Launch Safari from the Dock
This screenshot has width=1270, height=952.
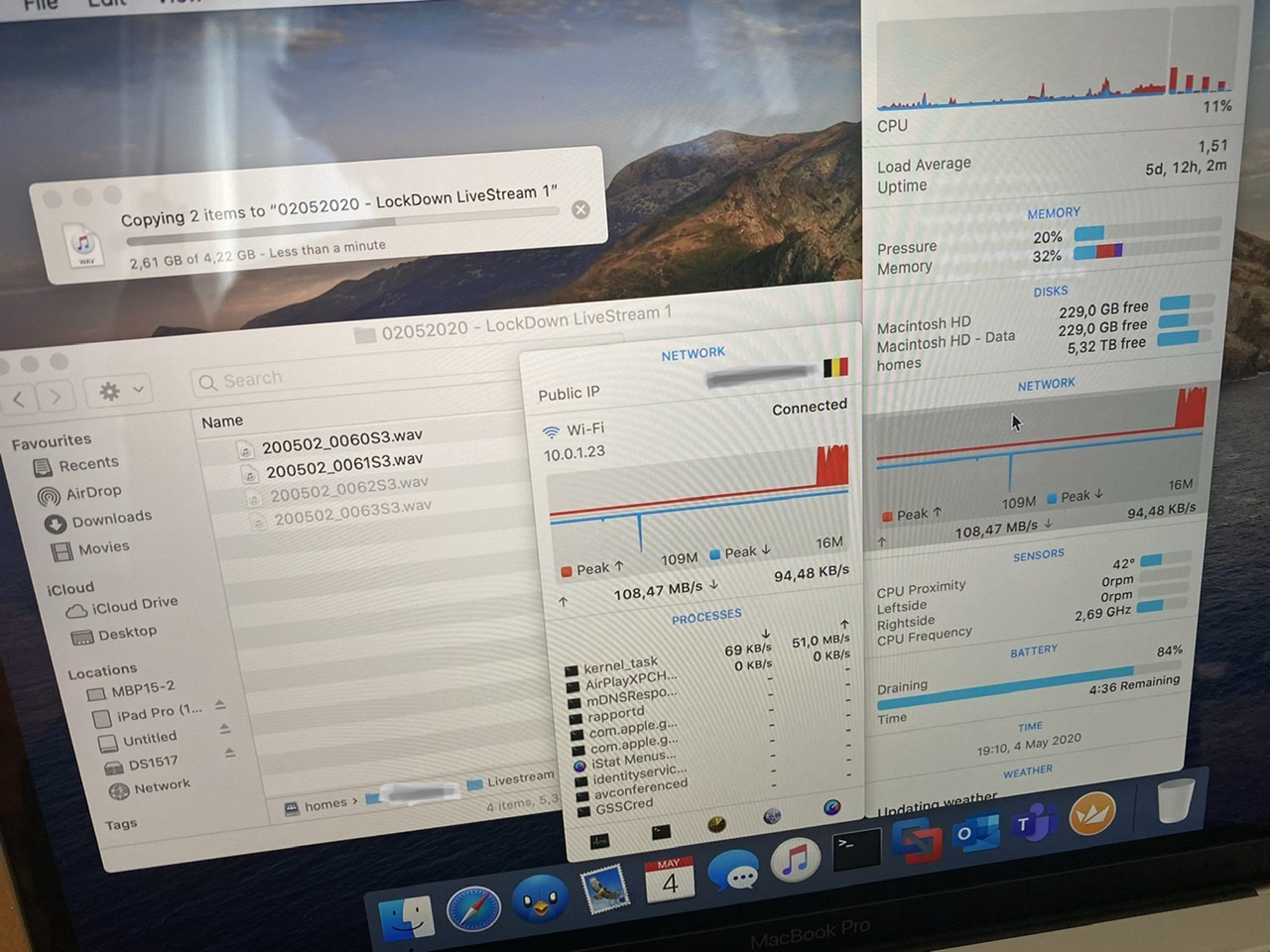(x=473, y=907)
